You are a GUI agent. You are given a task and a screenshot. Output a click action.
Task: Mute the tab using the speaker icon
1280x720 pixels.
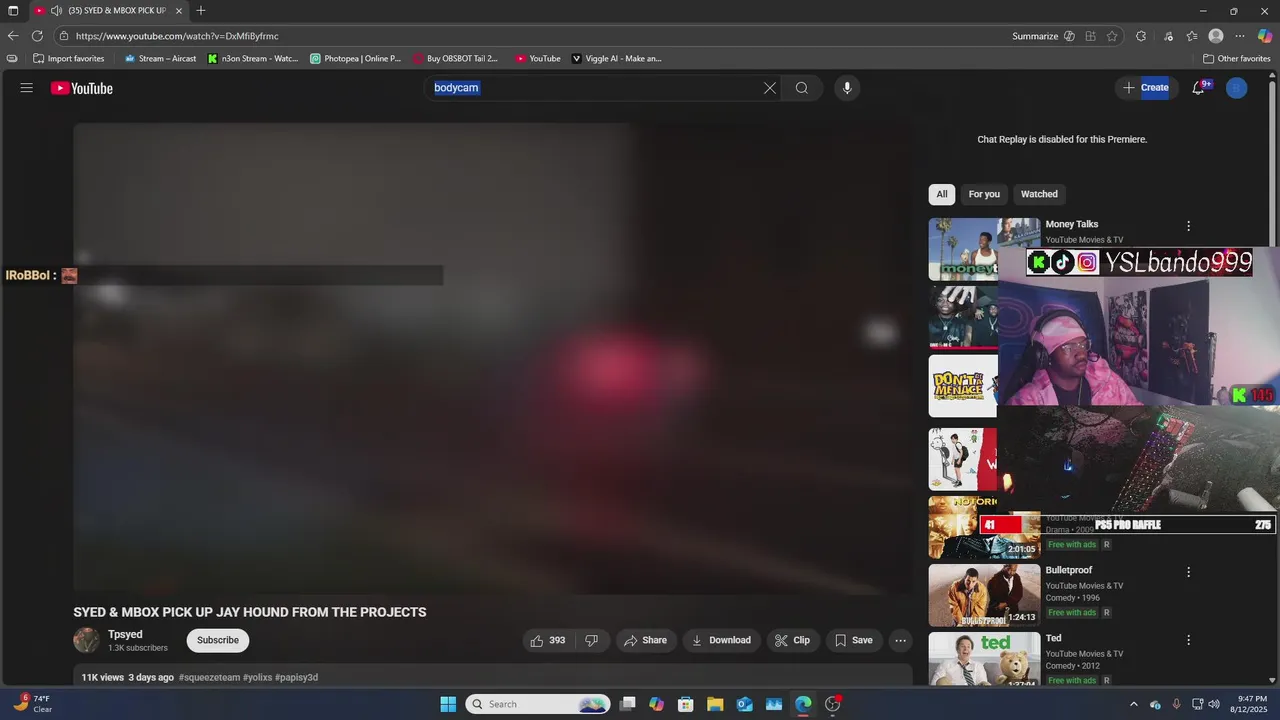pos(56,11)
